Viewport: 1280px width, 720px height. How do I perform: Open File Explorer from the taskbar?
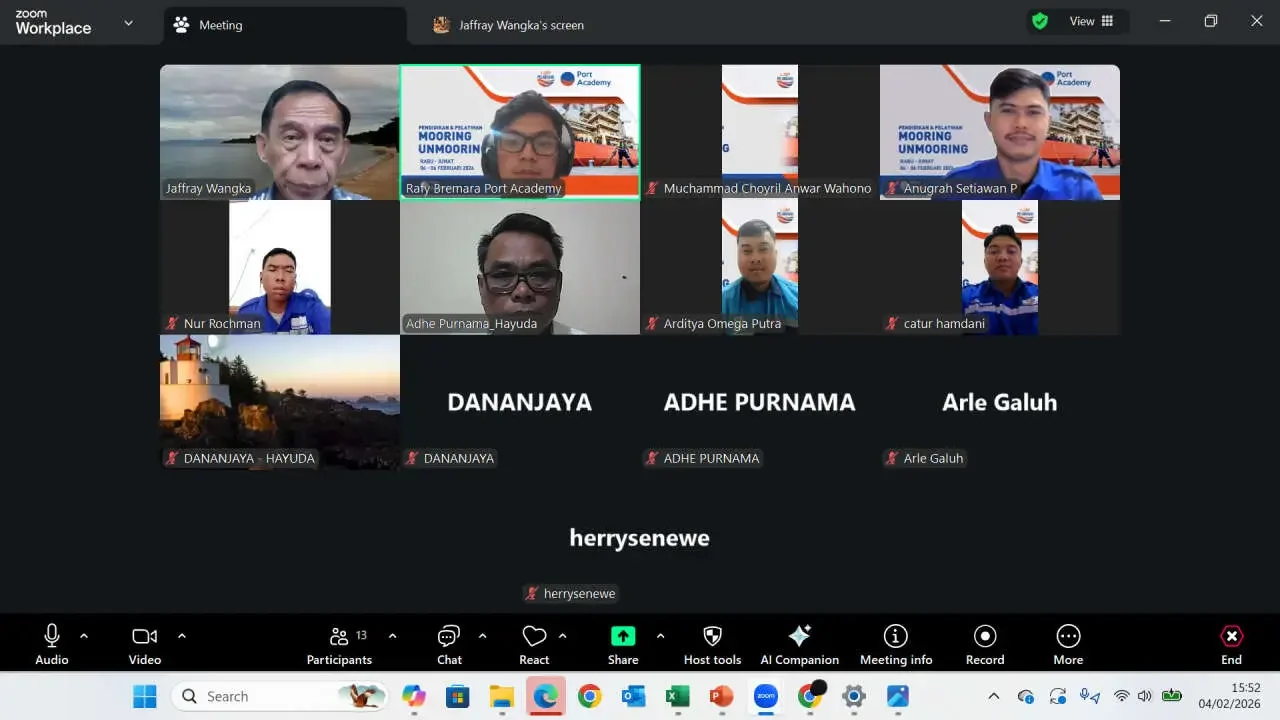[x=502, y=696]
